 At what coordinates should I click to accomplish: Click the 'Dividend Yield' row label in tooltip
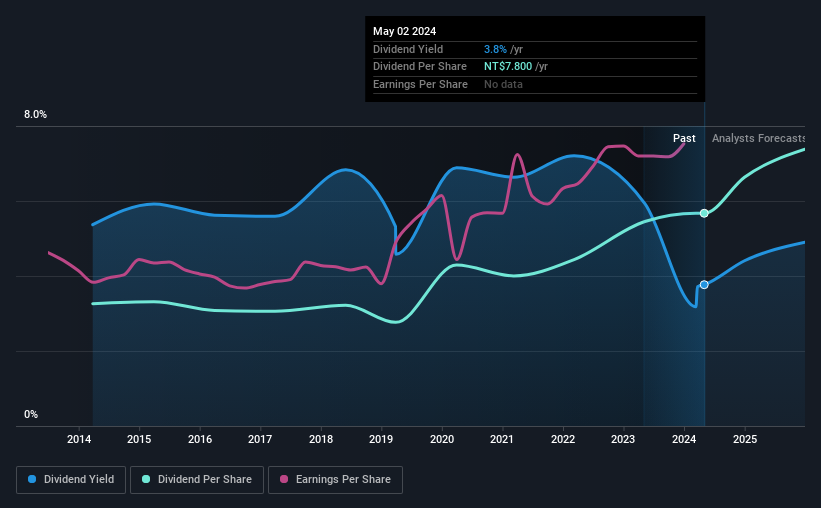point(408,49)
